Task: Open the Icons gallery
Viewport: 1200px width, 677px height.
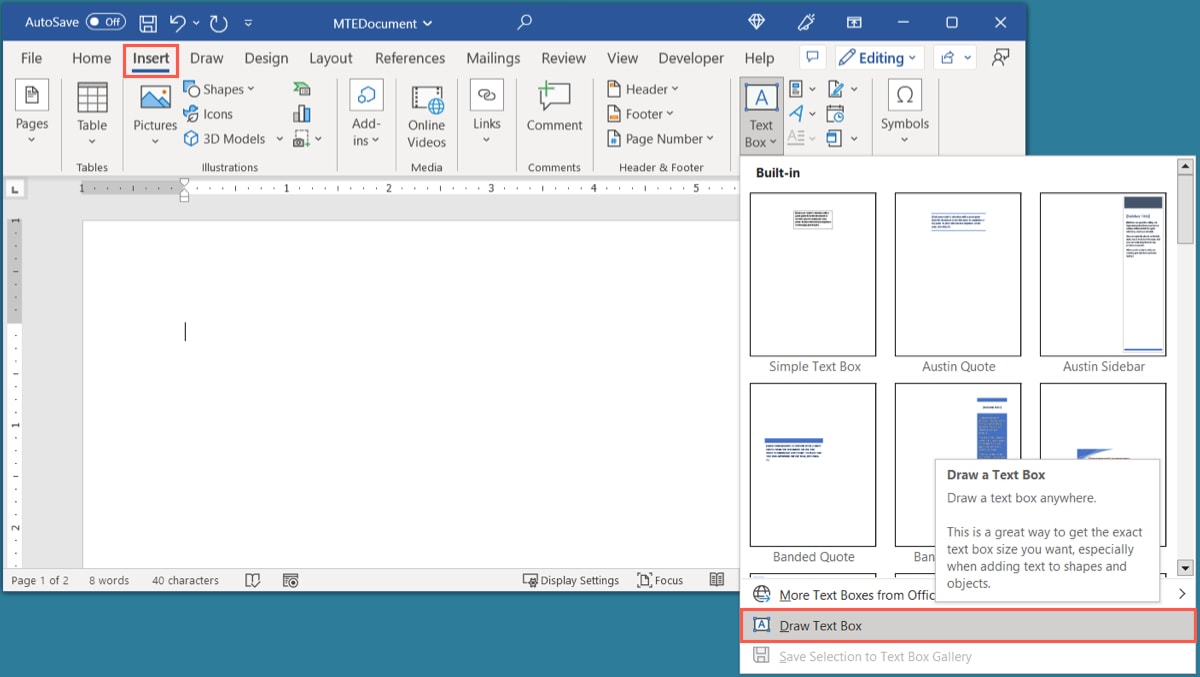Action: (x=212, y=113)
